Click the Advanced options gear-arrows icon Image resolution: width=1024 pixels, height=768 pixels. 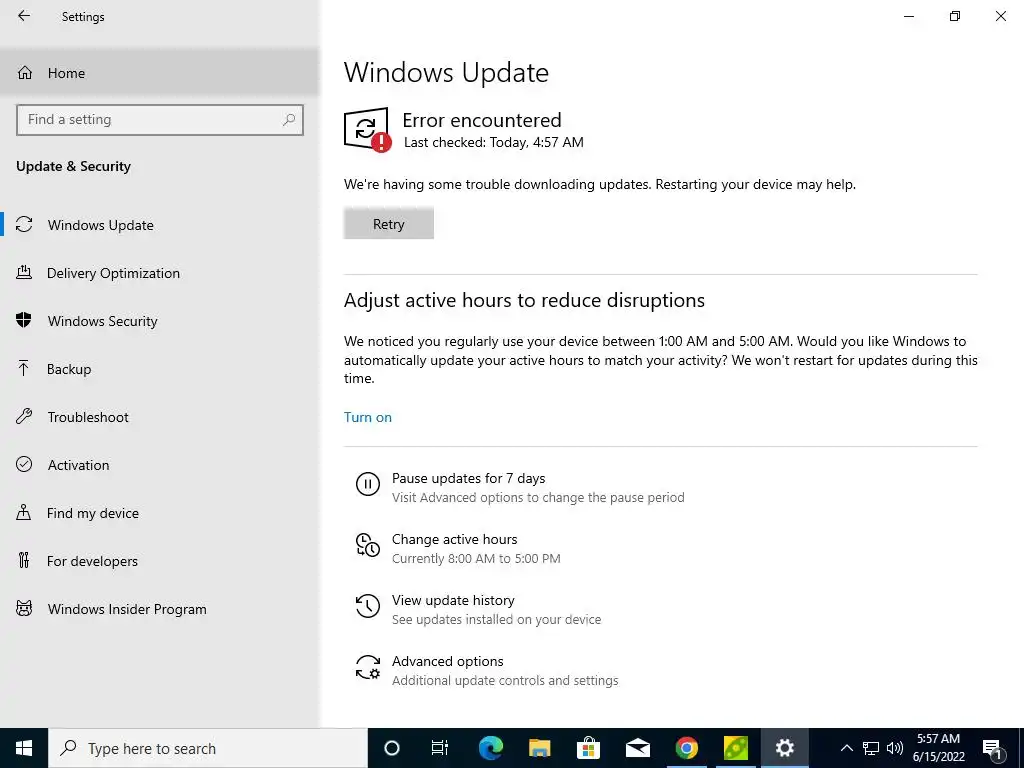point(368,667)
